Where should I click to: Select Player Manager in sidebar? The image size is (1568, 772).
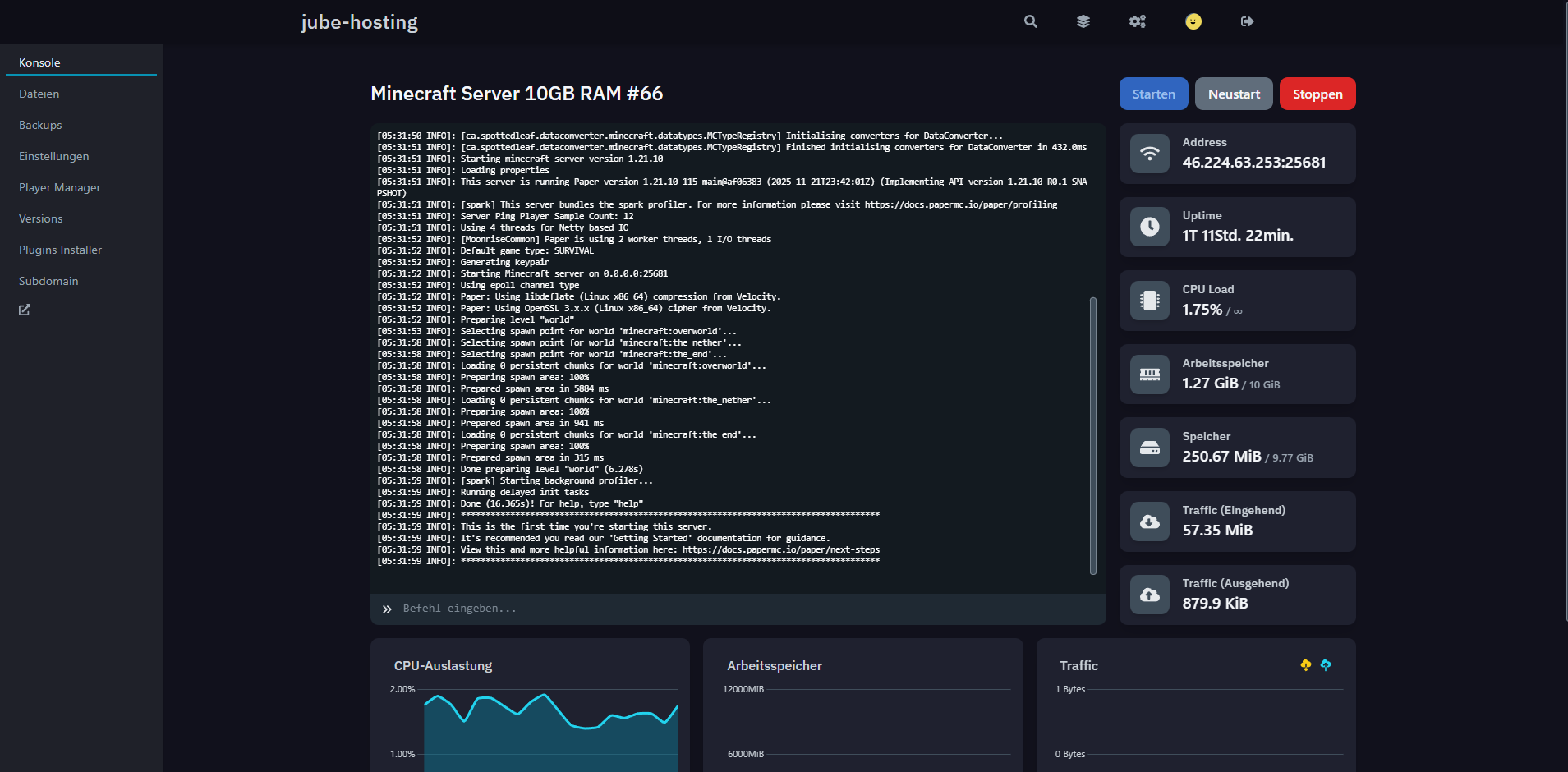click(60, 187)
